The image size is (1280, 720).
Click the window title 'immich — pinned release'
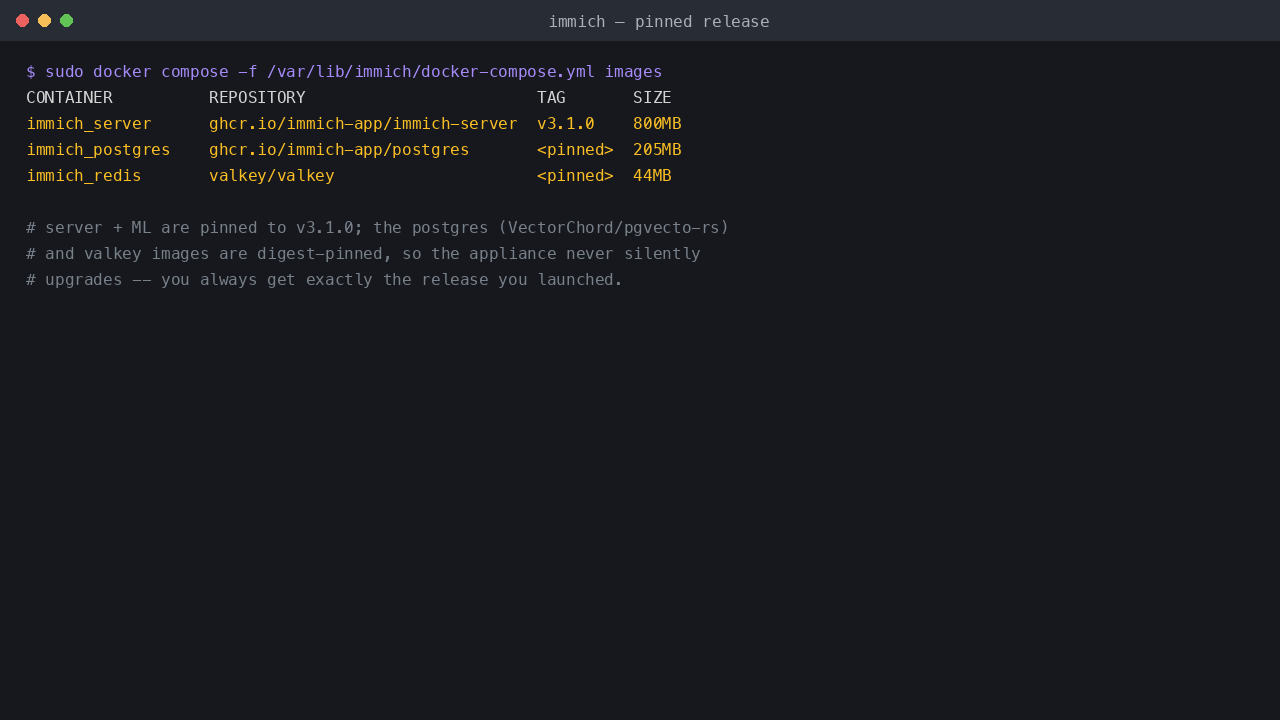click(x=659, y=21)
